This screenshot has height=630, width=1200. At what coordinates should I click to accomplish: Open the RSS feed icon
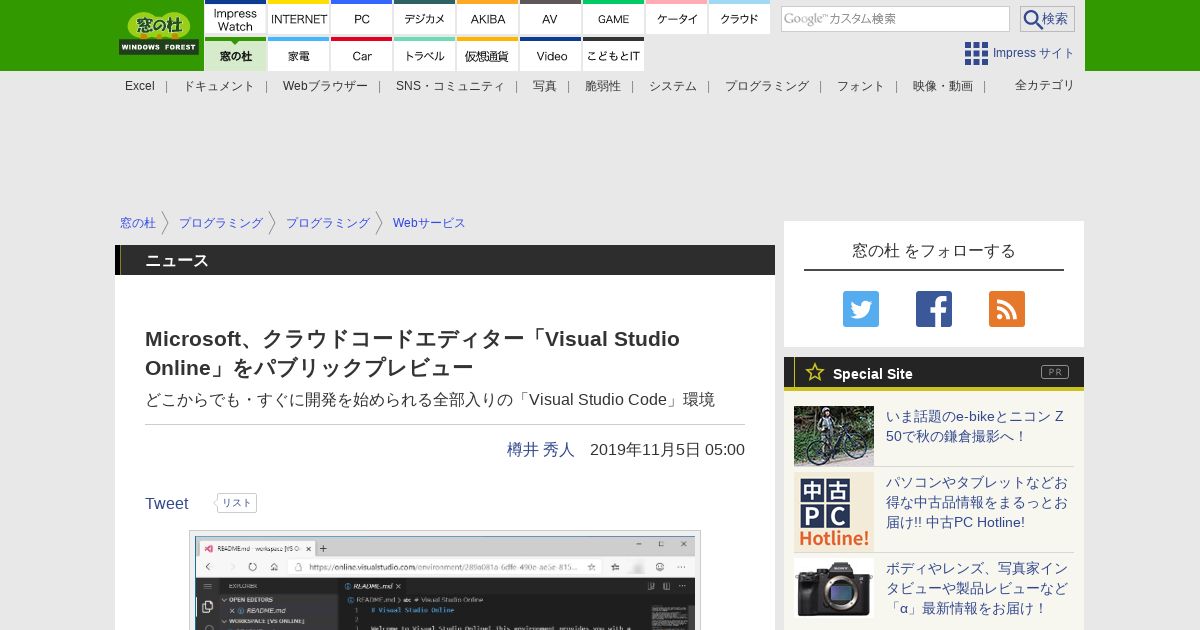[x=1007, y=309]
